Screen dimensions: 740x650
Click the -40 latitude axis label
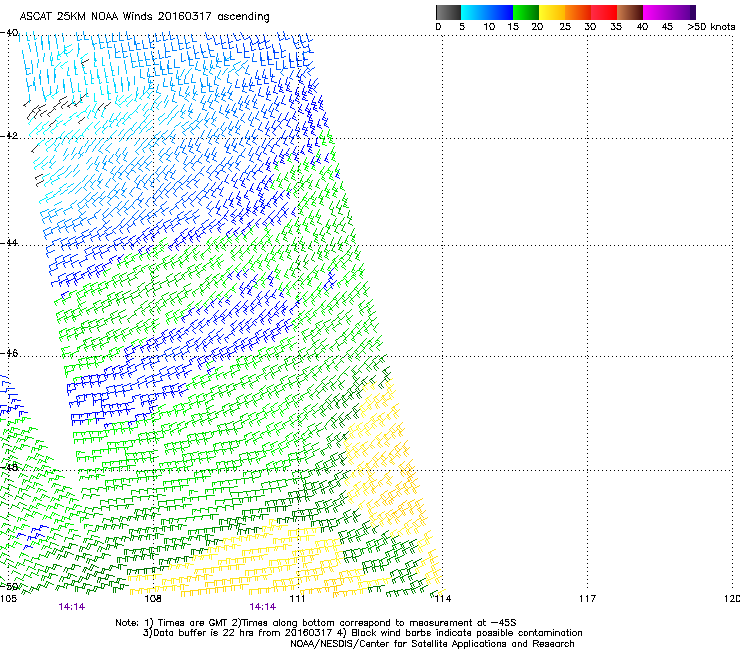point(9,33)
